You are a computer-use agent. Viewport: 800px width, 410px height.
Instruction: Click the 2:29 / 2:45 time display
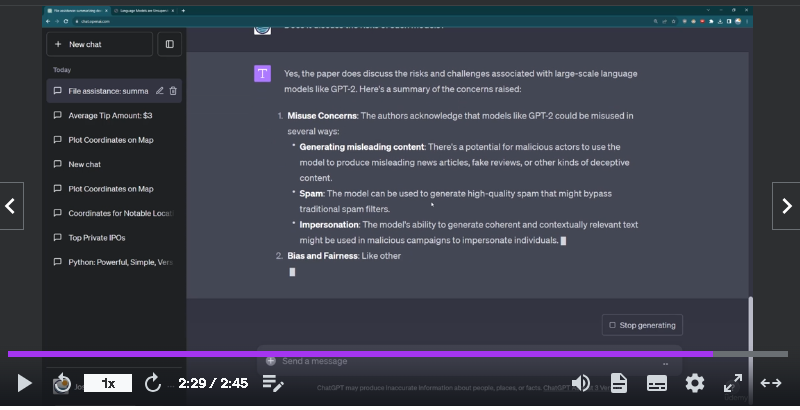click(213, 383)
